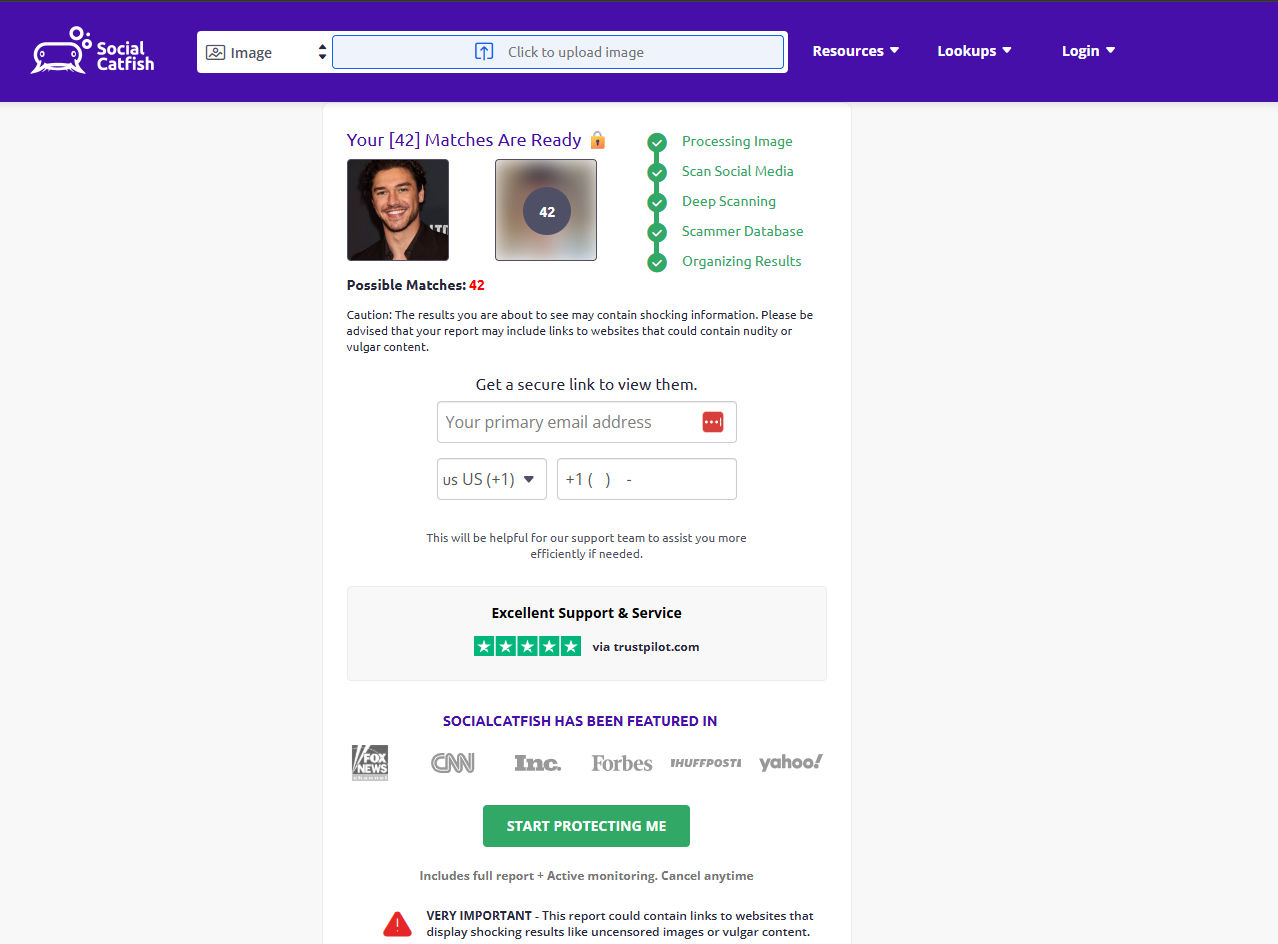Screen dimensions: 1278x944
Task: Expand the Resources menu
Action: pos(855,51)
